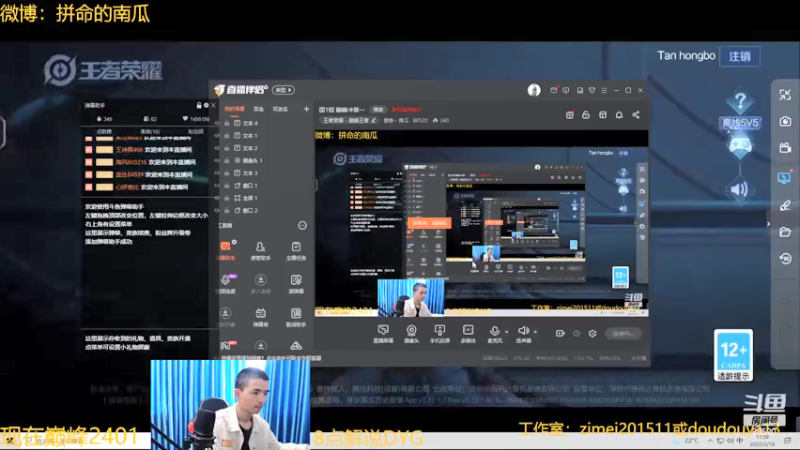Click the share icon above preview

[636, 115]
